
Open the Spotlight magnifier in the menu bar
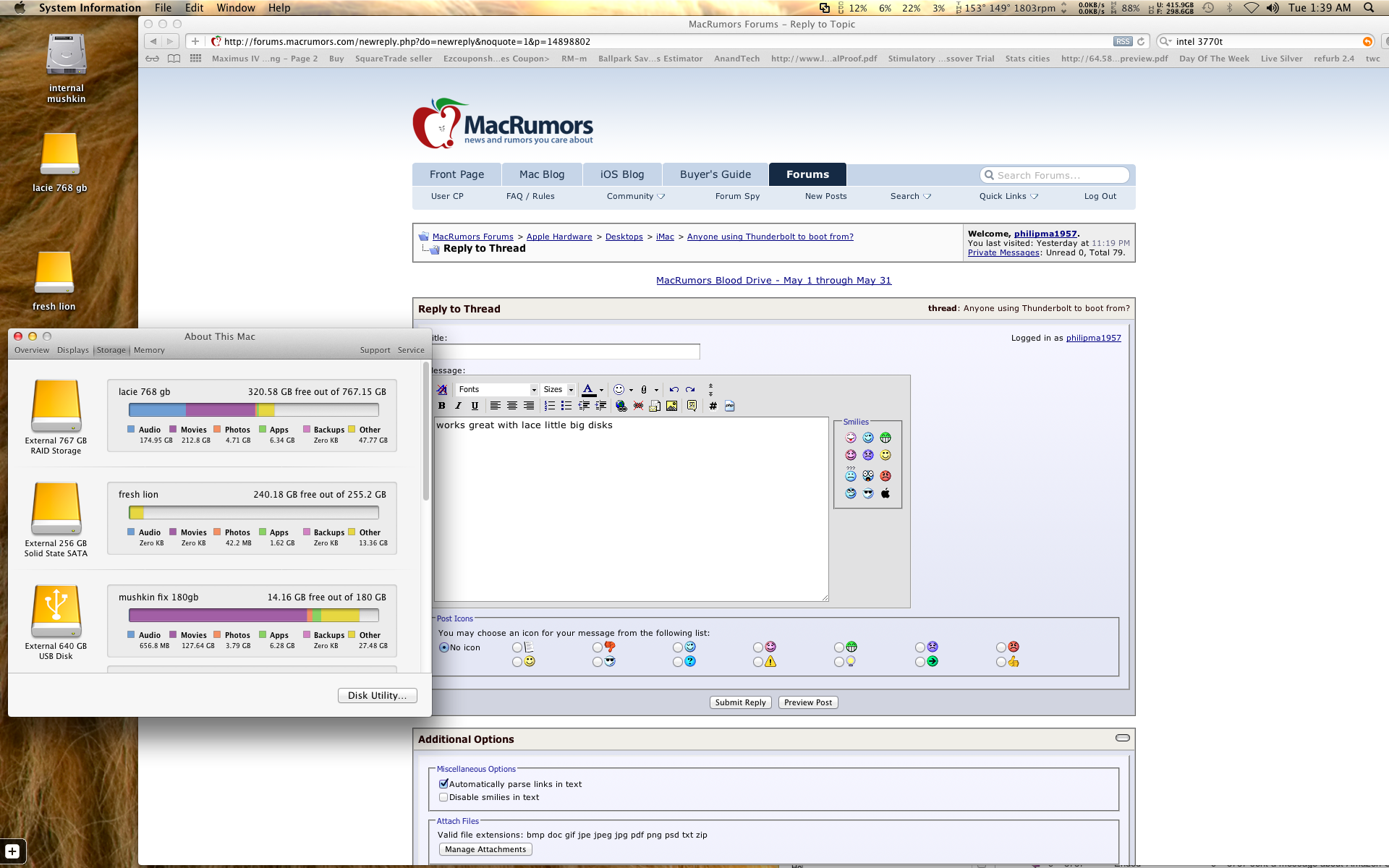tap(1369, 8)
